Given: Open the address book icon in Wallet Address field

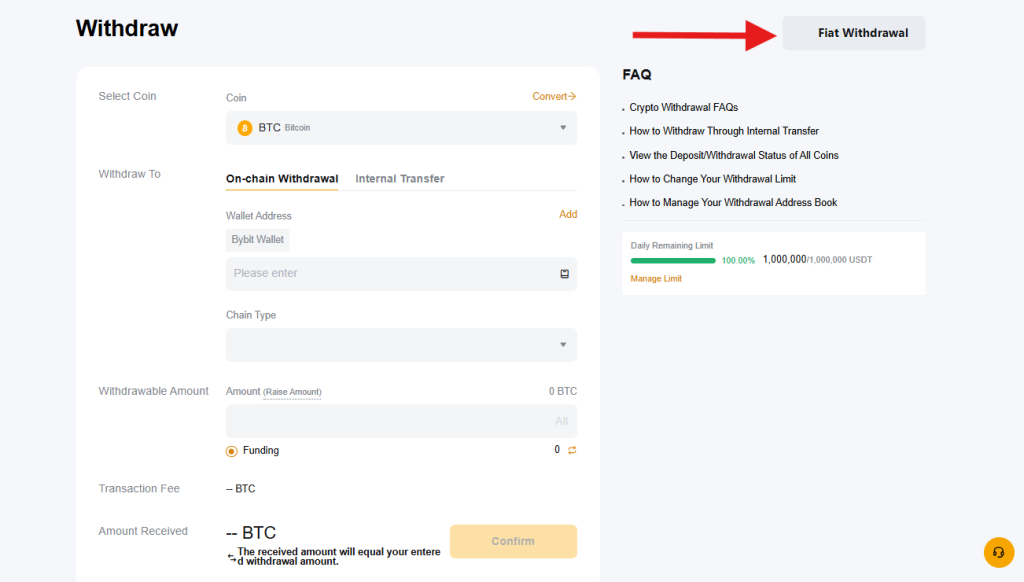Looking at the screenshot, I should coord(563,273).
